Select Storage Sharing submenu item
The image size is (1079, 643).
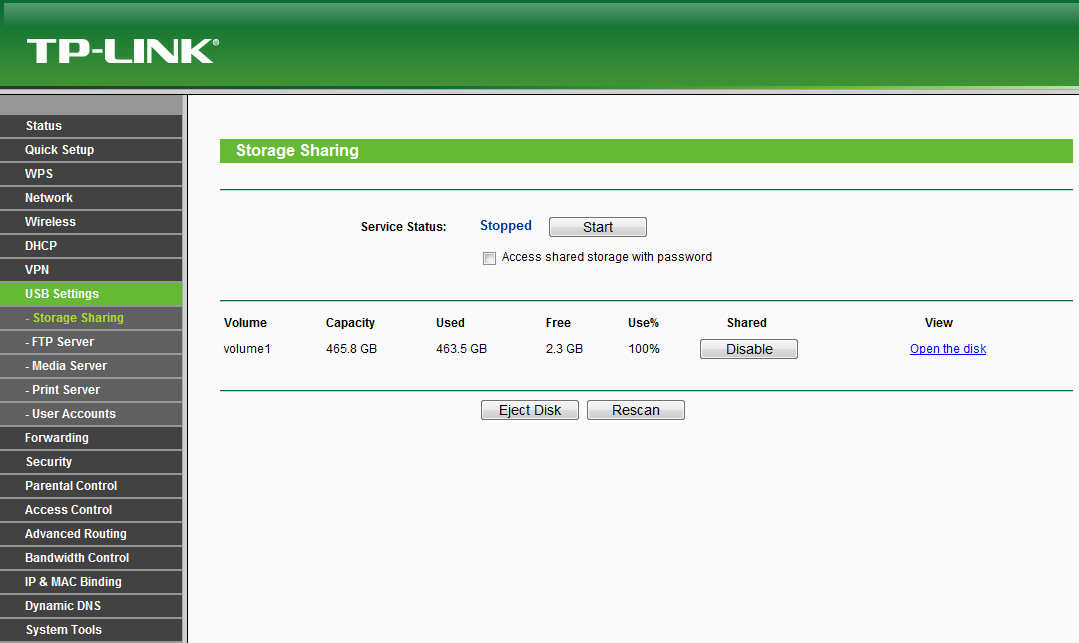pyautogui.click(x=91, y=318)
